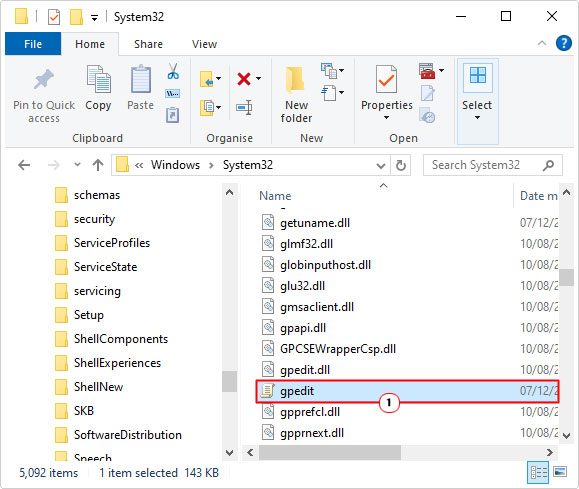Expand the Open button dropdown arrow
The width and height of the screenshot is (579, 489).
pyautogui.click(x=441, y=70)
